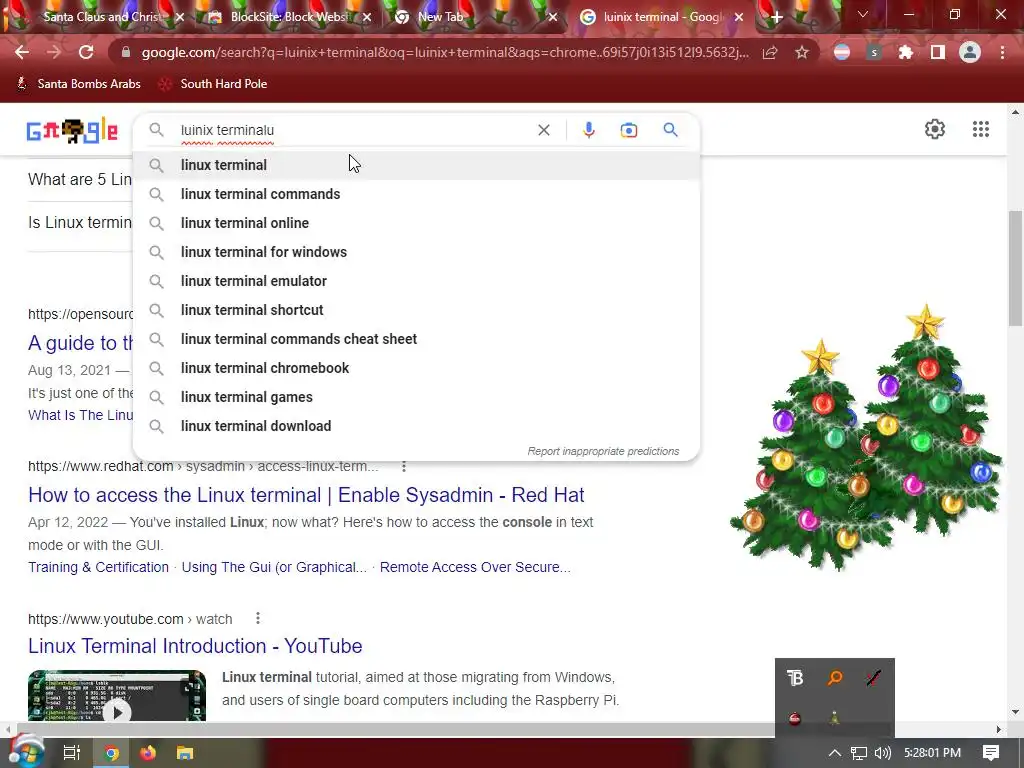Click the TB tray overflow icon

795,678
